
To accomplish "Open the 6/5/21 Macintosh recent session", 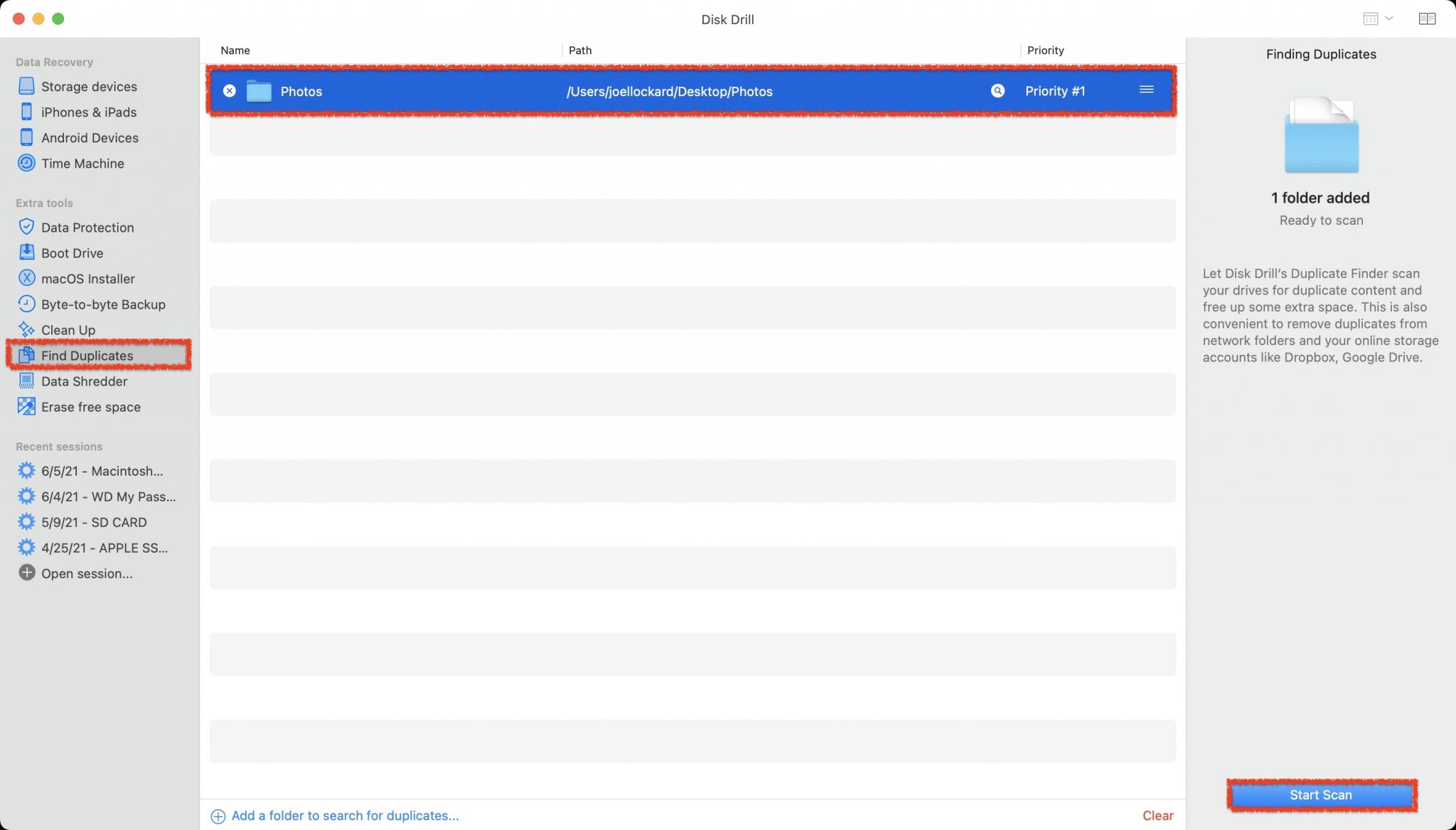I will coord(100,470).
